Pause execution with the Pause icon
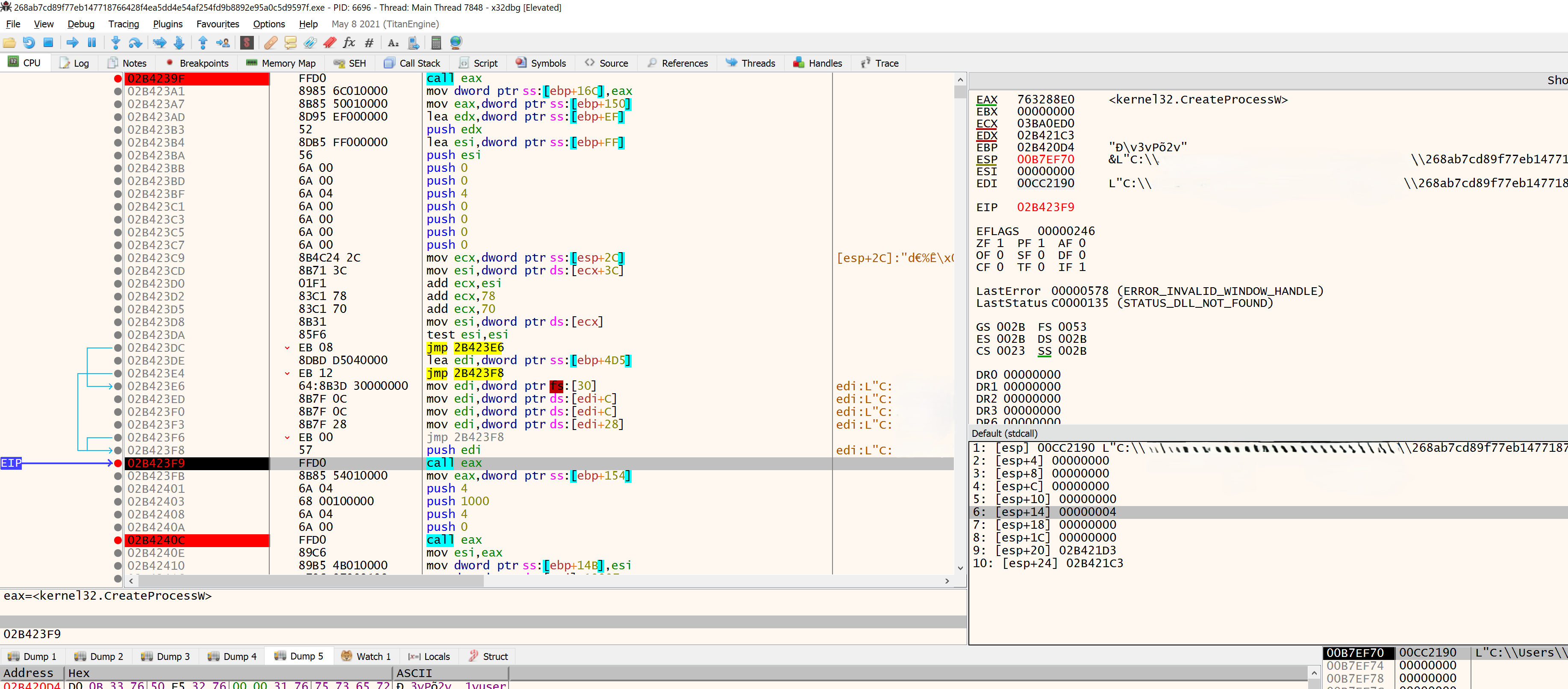This screenshot has height=689, width=1568. tap(92, 43)
